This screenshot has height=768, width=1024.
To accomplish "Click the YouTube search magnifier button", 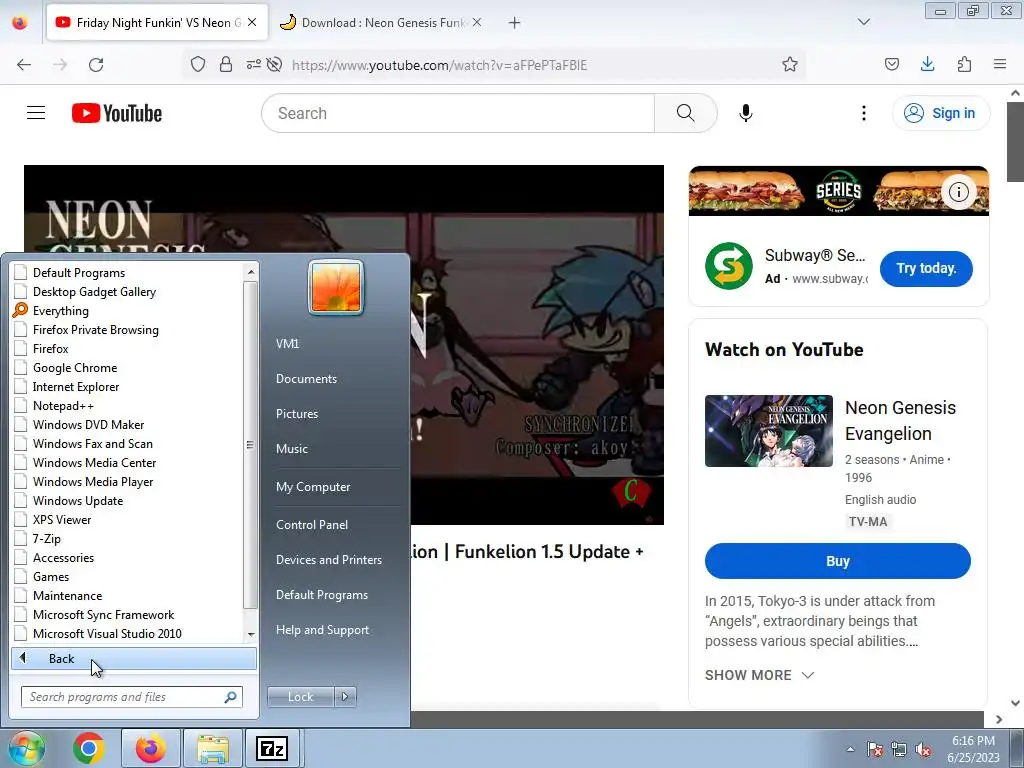I will pos(686,113).
